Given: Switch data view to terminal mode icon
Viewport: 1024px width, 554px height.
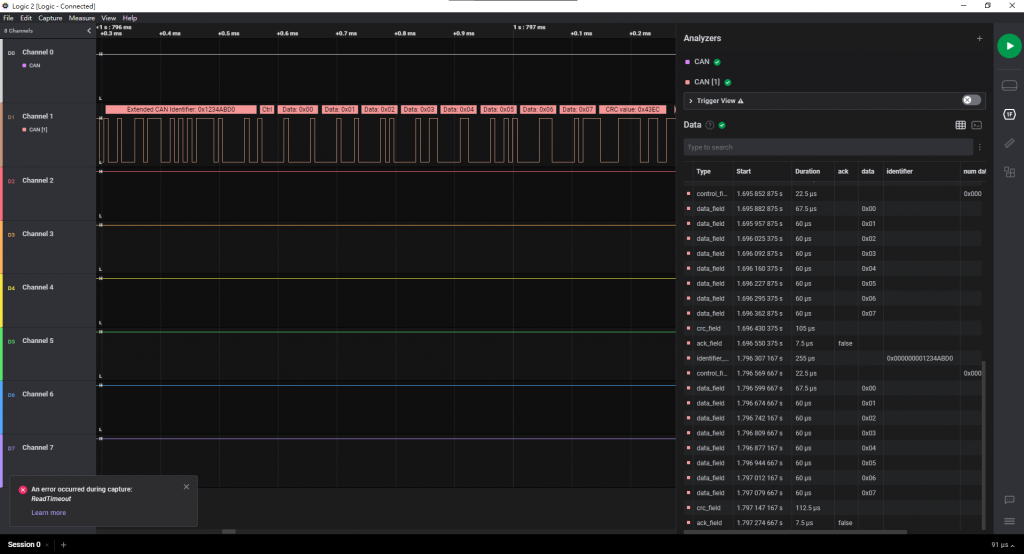Looking at the screenshot, I should click(976, 125).
